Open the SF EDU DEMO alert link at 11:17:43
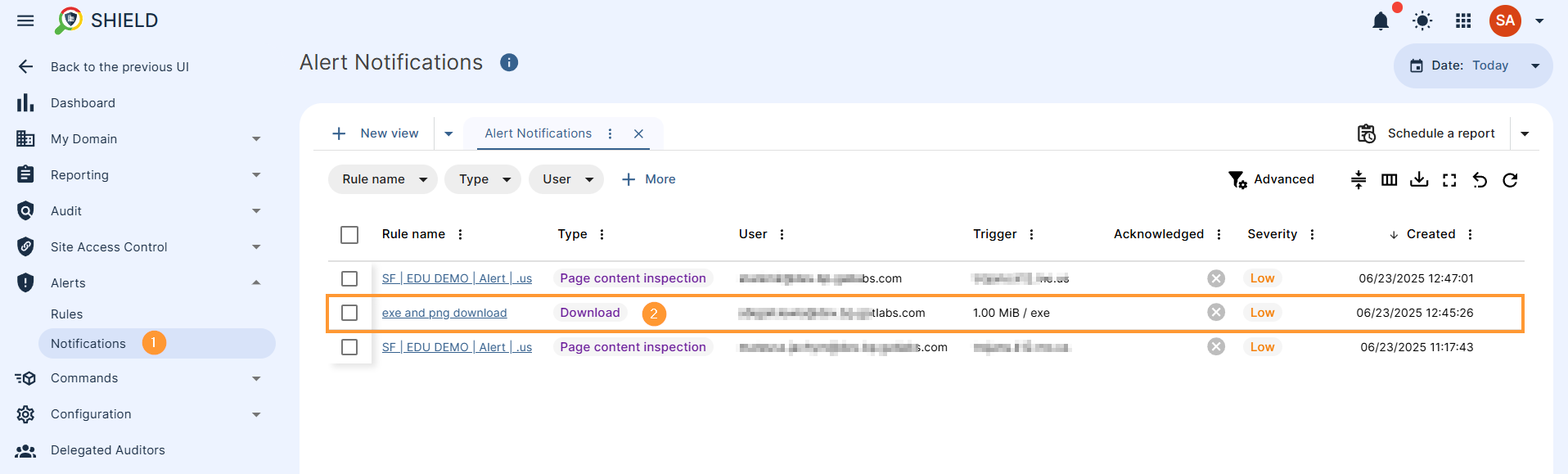Viewport: 1568px width, 474px height. [457, 347]
